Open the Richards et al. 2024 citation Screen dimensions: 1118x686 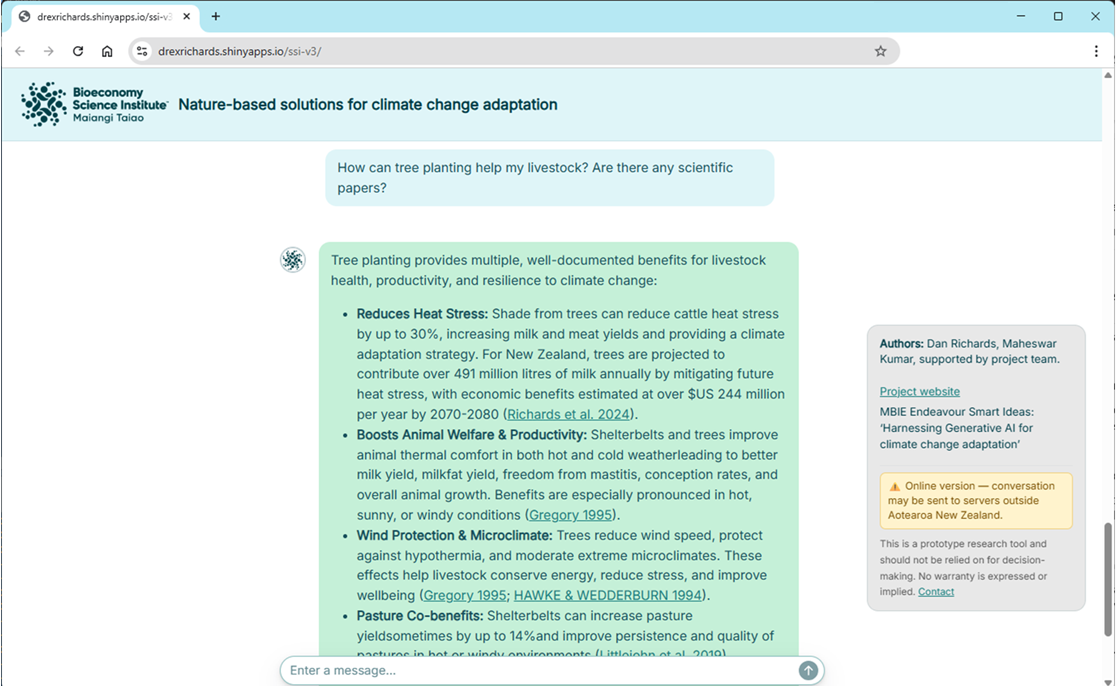pos(568,414)
